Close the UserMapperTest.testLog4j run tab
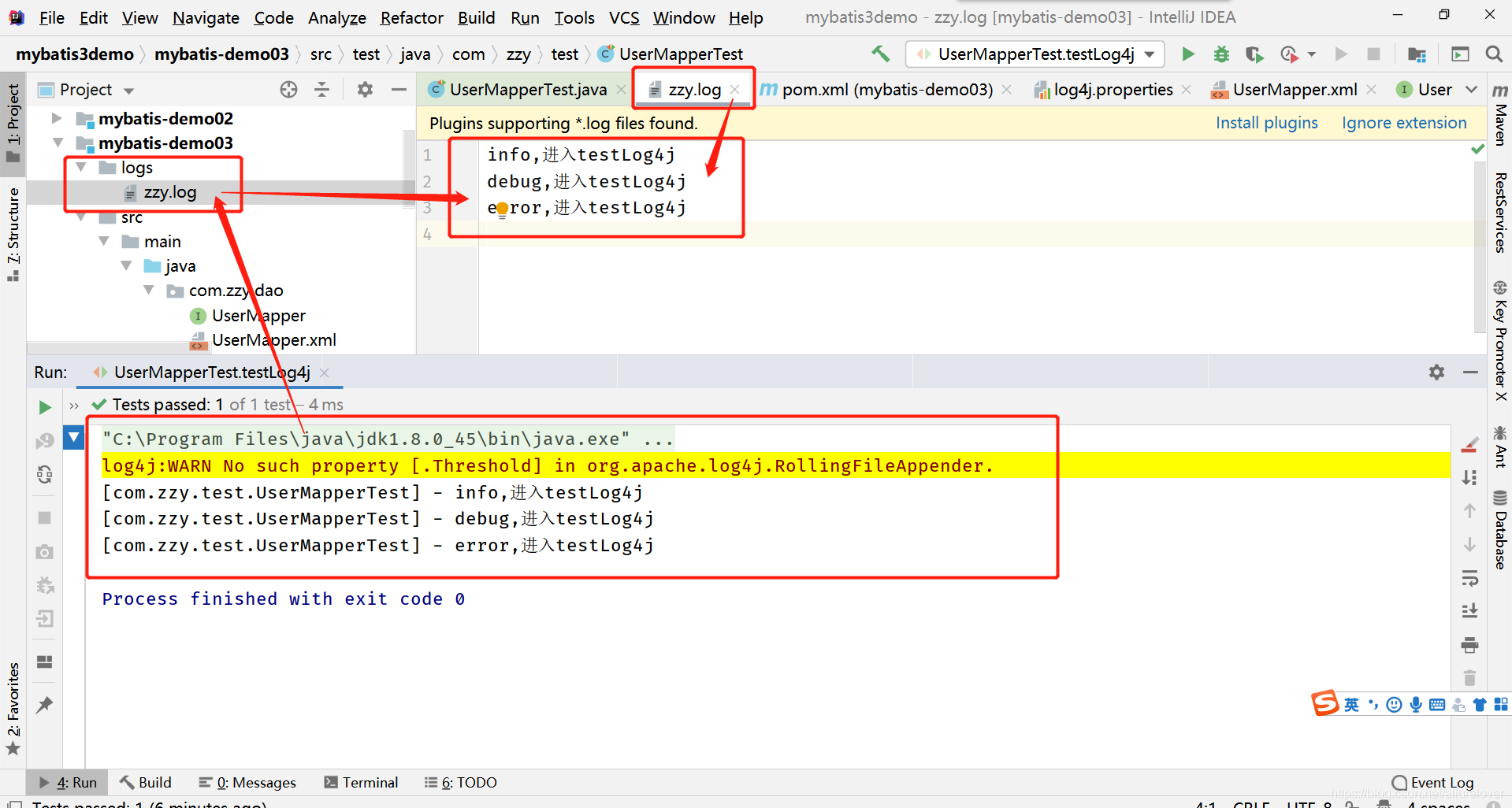Viewport: 1512px width, 808px height. click(x=325, y=372)
